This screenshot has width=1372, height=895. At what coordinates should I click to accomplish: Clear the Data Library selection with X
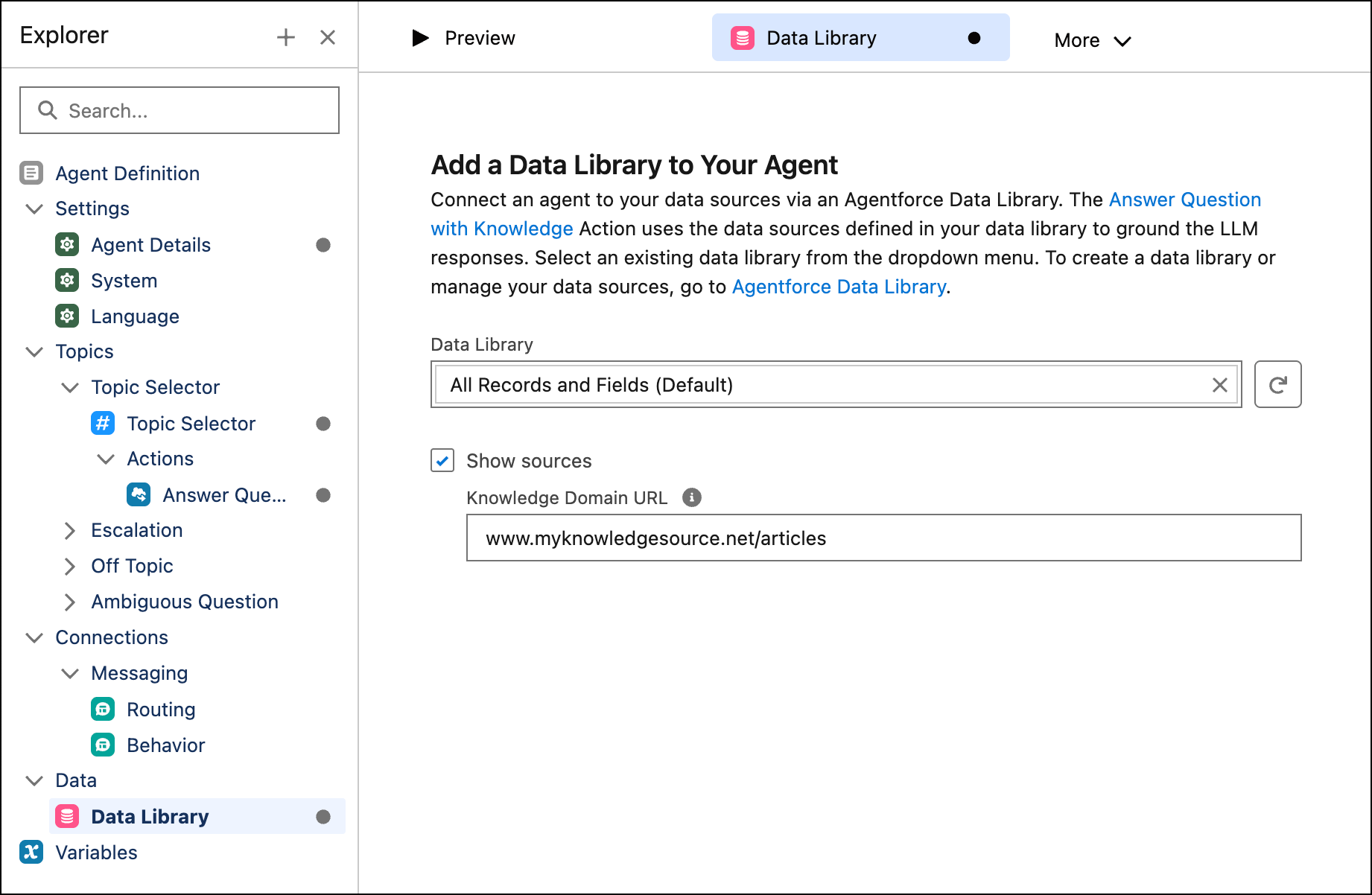pos(1219,385)
